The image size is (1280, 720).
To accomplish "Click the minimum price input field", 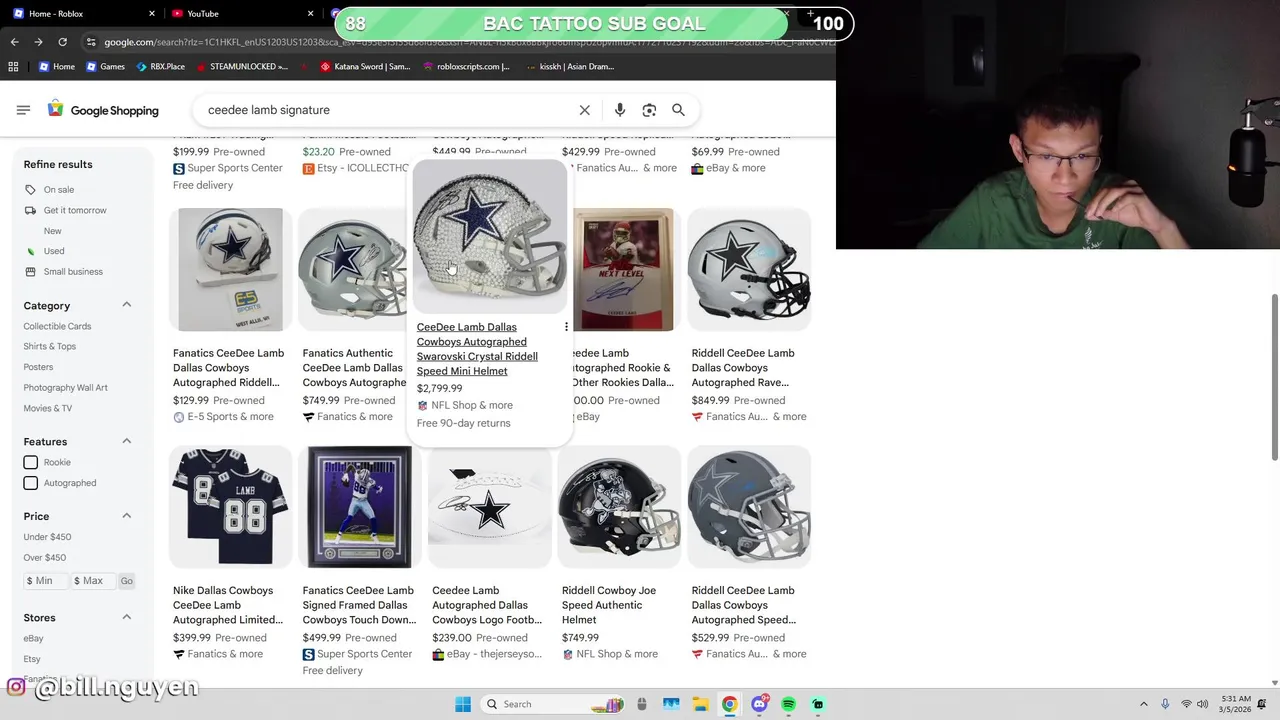I will pos(46,580).
